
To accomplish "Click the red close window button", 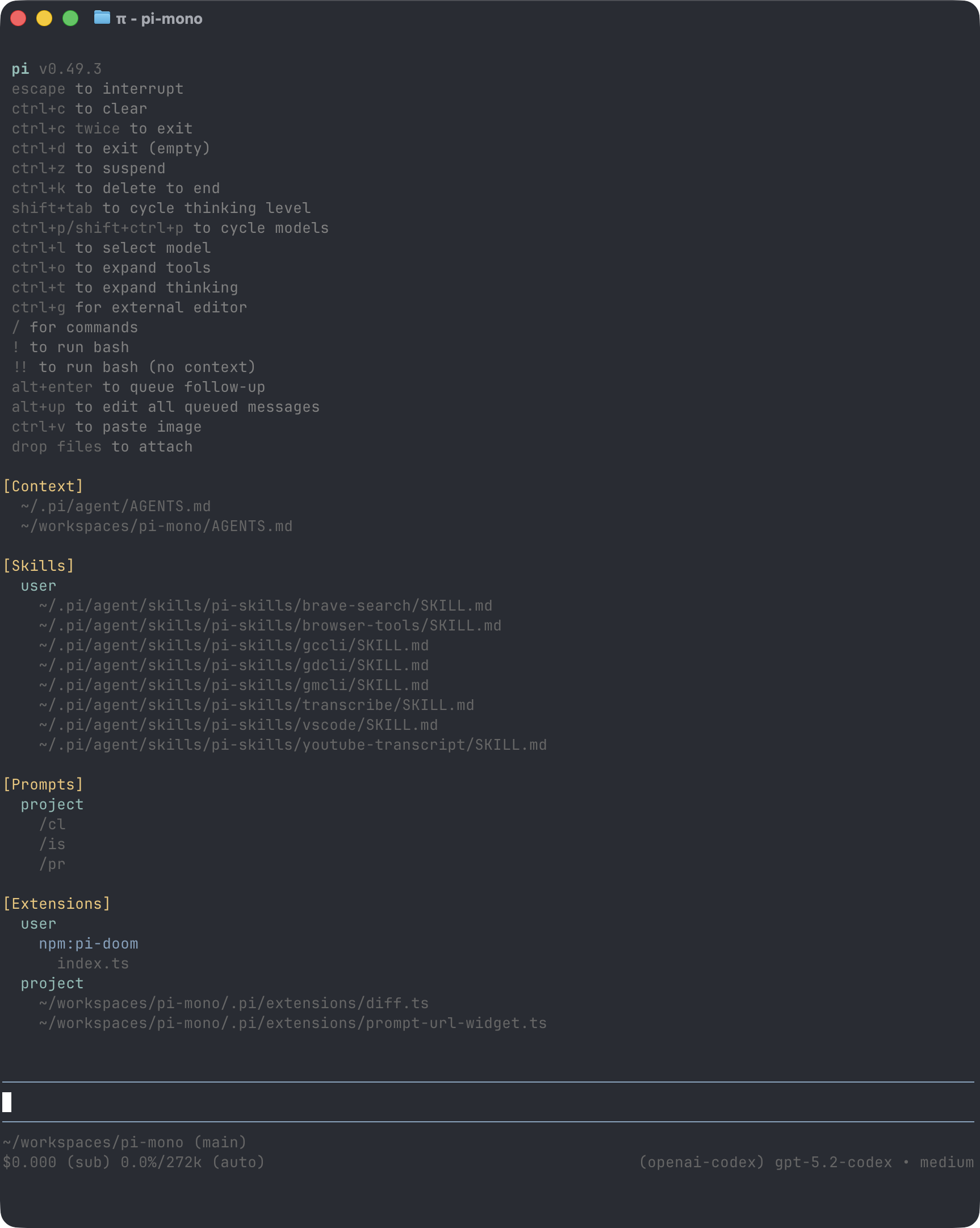I will click(x=18, y=18).
